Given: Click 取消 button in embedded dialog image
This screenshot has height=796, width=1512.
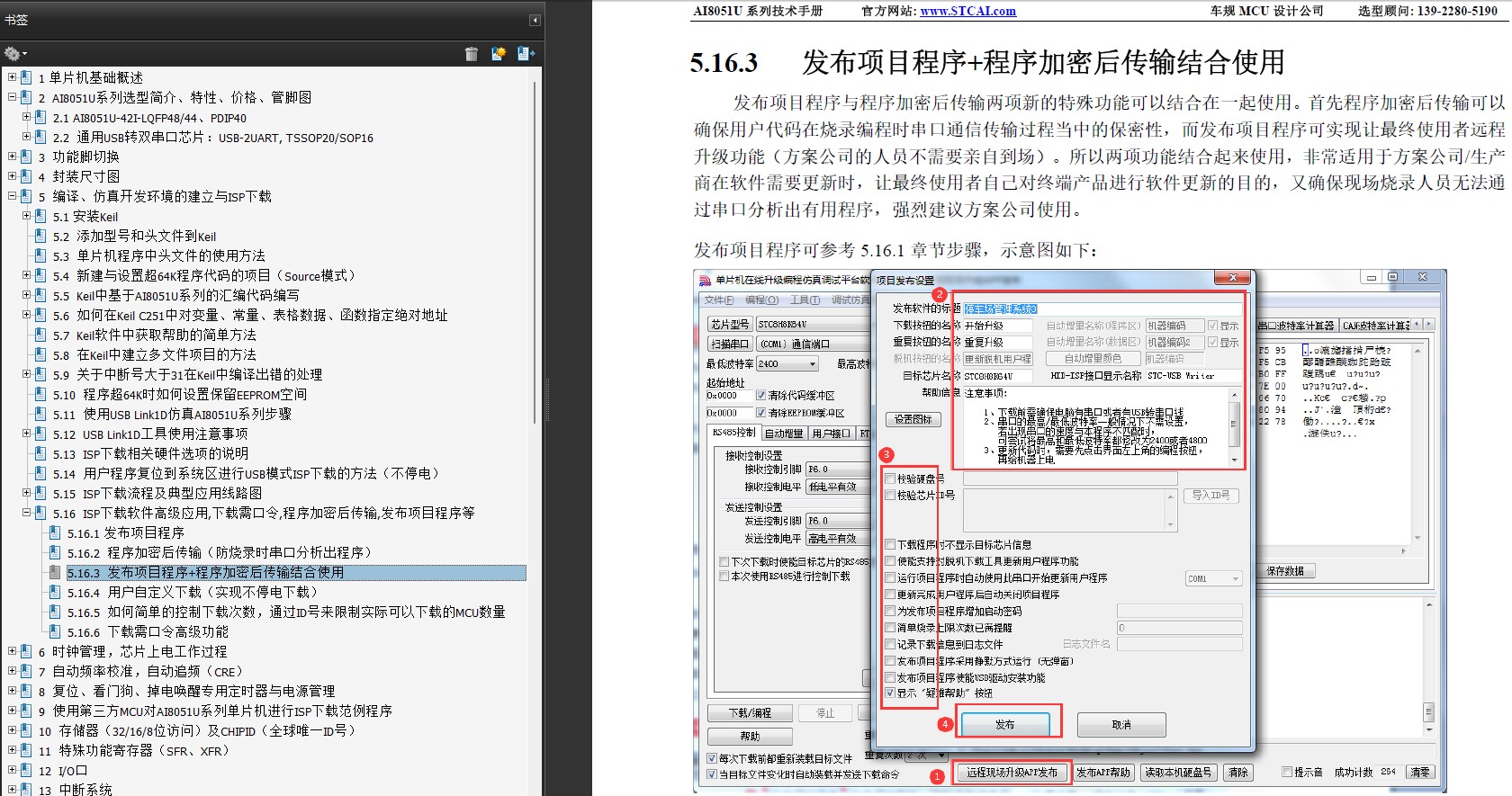Looking at the screenshot, I should pyautogui.click(x=1121, y=724).
